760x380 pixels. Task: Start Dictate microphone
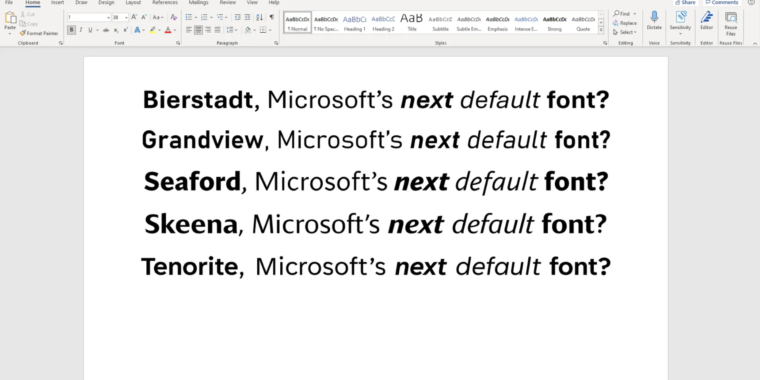pyautogui.click(x=654, y=20)
